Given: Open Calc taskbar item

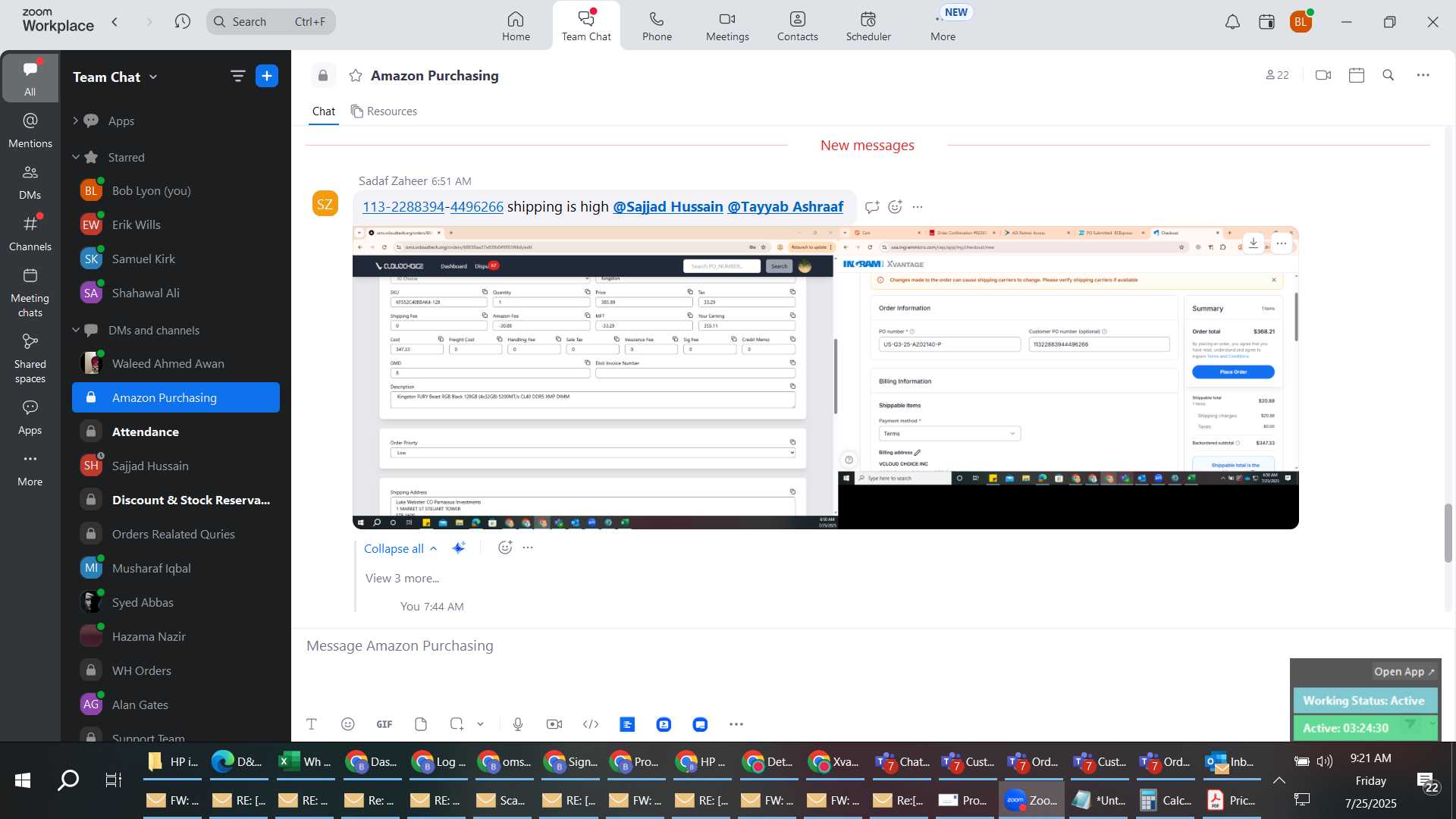Looking at the screenshot, I should tap(1168, 800).
